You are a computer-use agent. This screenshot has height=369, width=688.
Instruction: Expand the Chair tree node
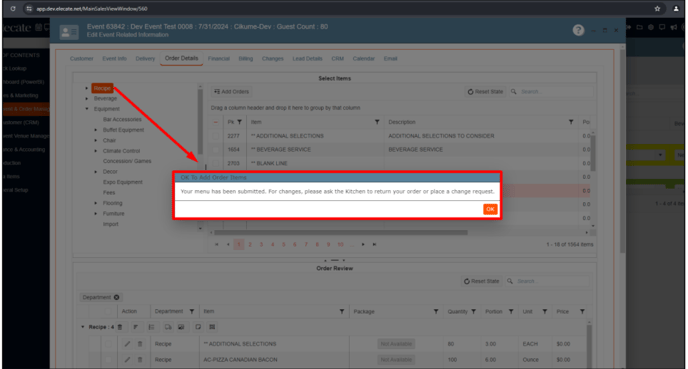click(96, 140)
